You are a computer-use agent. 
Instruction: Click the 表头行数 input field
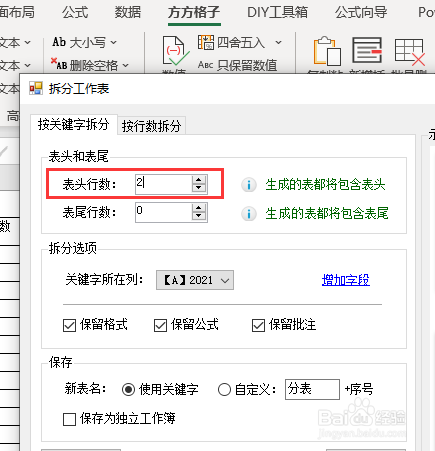[163, 184]
